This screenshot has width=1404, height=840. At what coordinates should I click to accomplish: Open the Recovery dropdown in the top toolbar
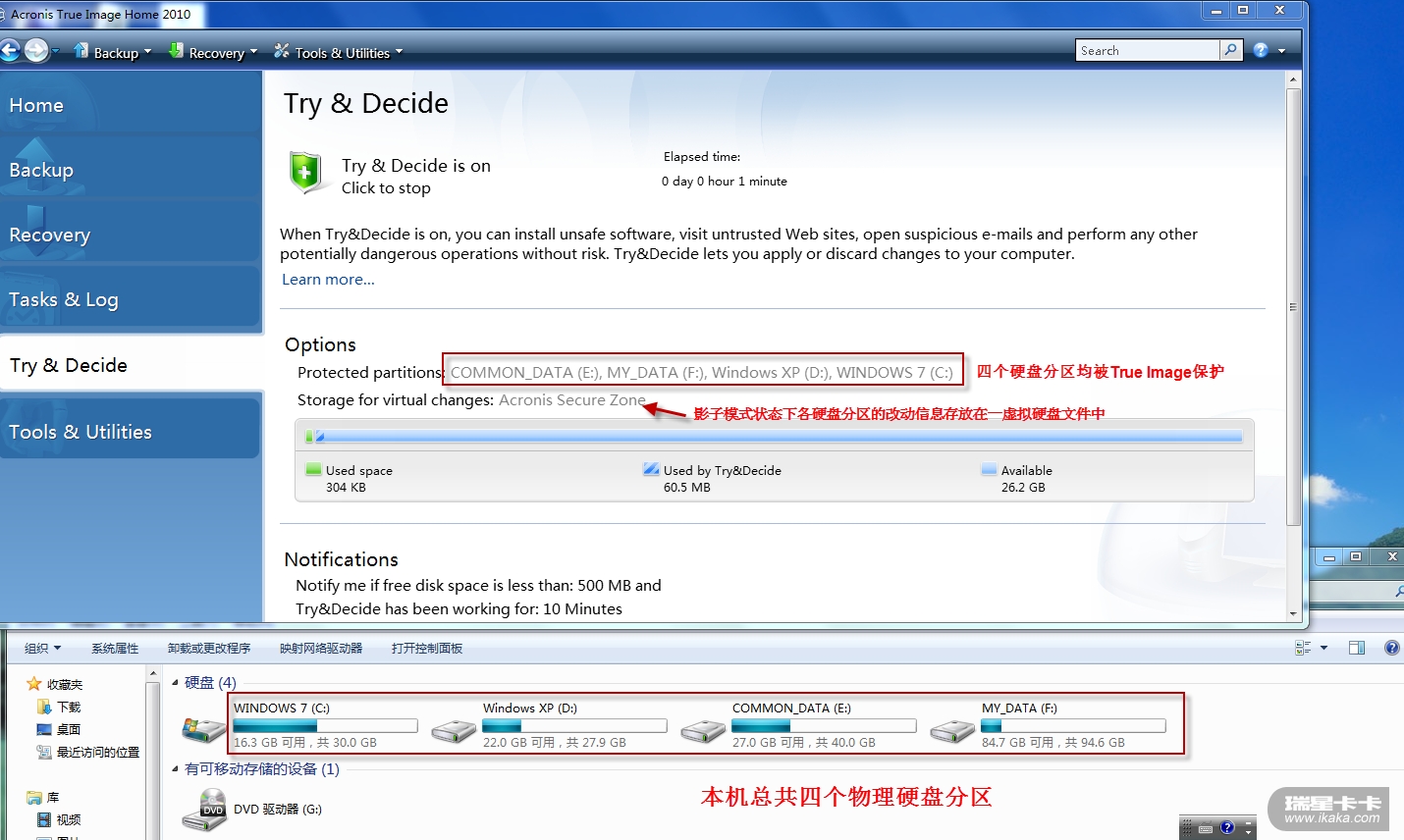[212, 52]
